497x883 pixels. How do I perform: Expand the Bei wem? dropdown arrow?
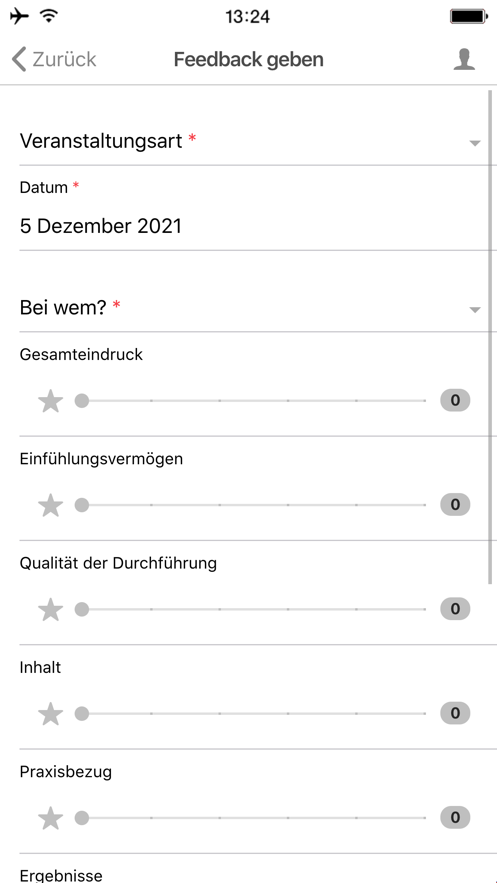click(475, 309)
